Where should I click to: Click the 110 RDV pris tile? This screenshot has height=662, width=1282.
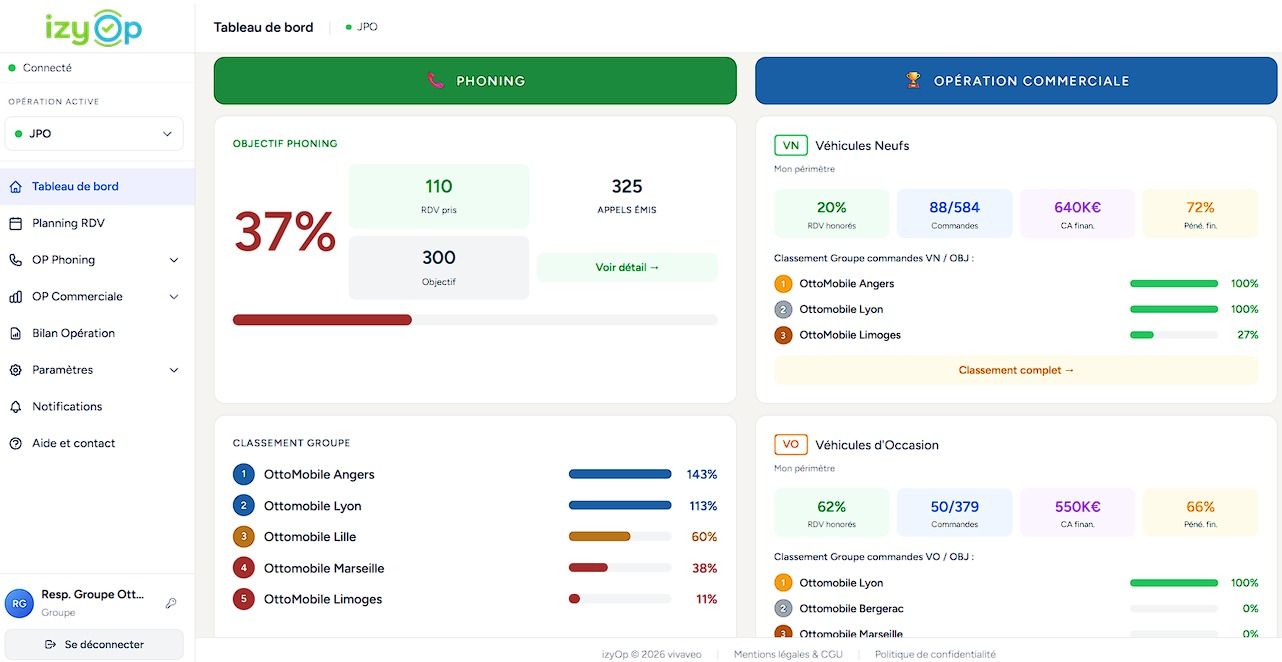tap(439, 197)
